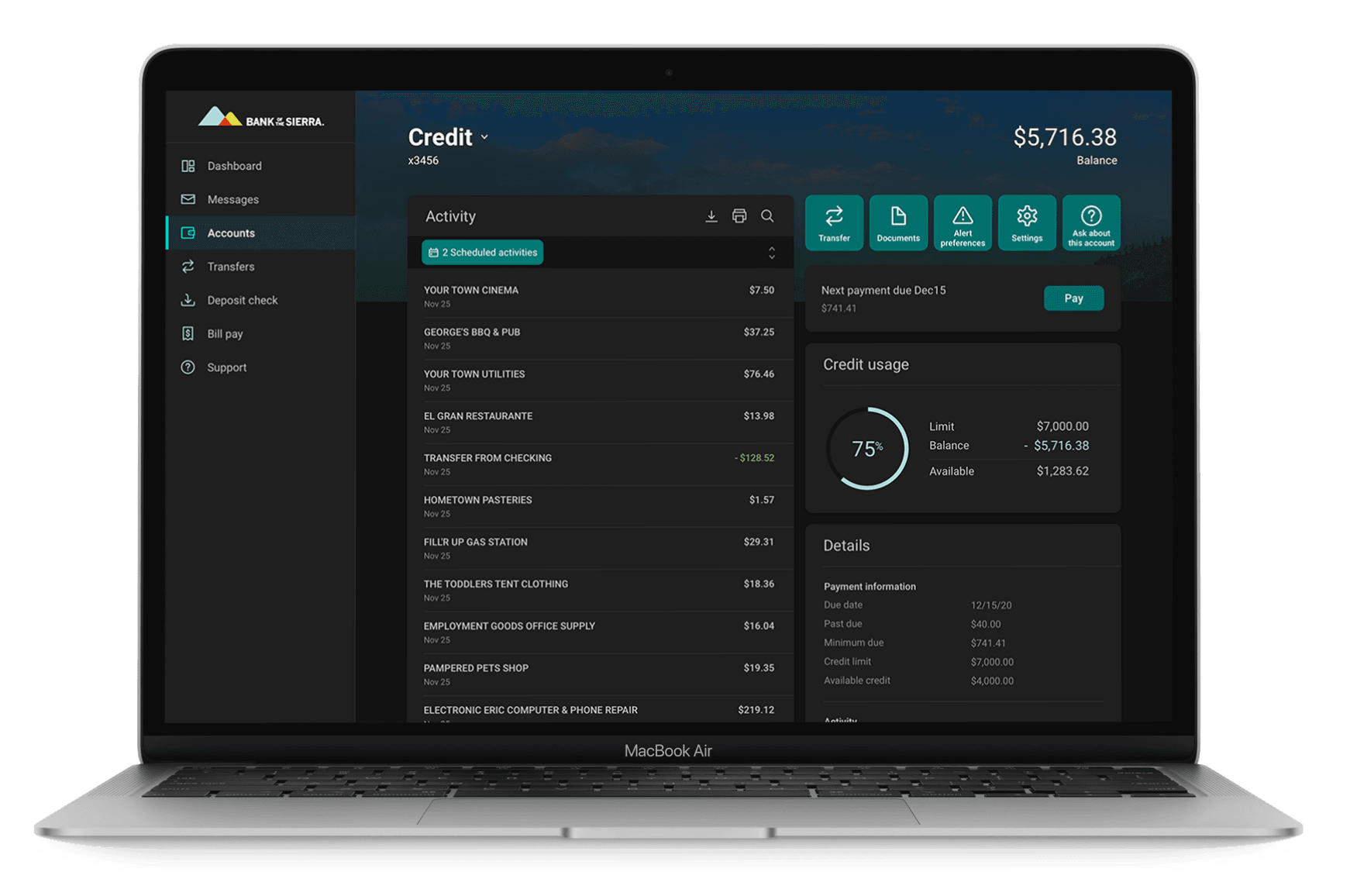Open the Documents tile
1350x896 pixels.
point(898,223)
